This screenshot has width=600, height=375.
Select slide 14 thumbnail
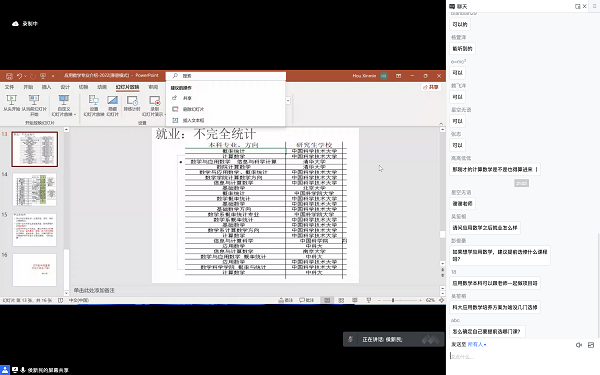tap(34, 189)
